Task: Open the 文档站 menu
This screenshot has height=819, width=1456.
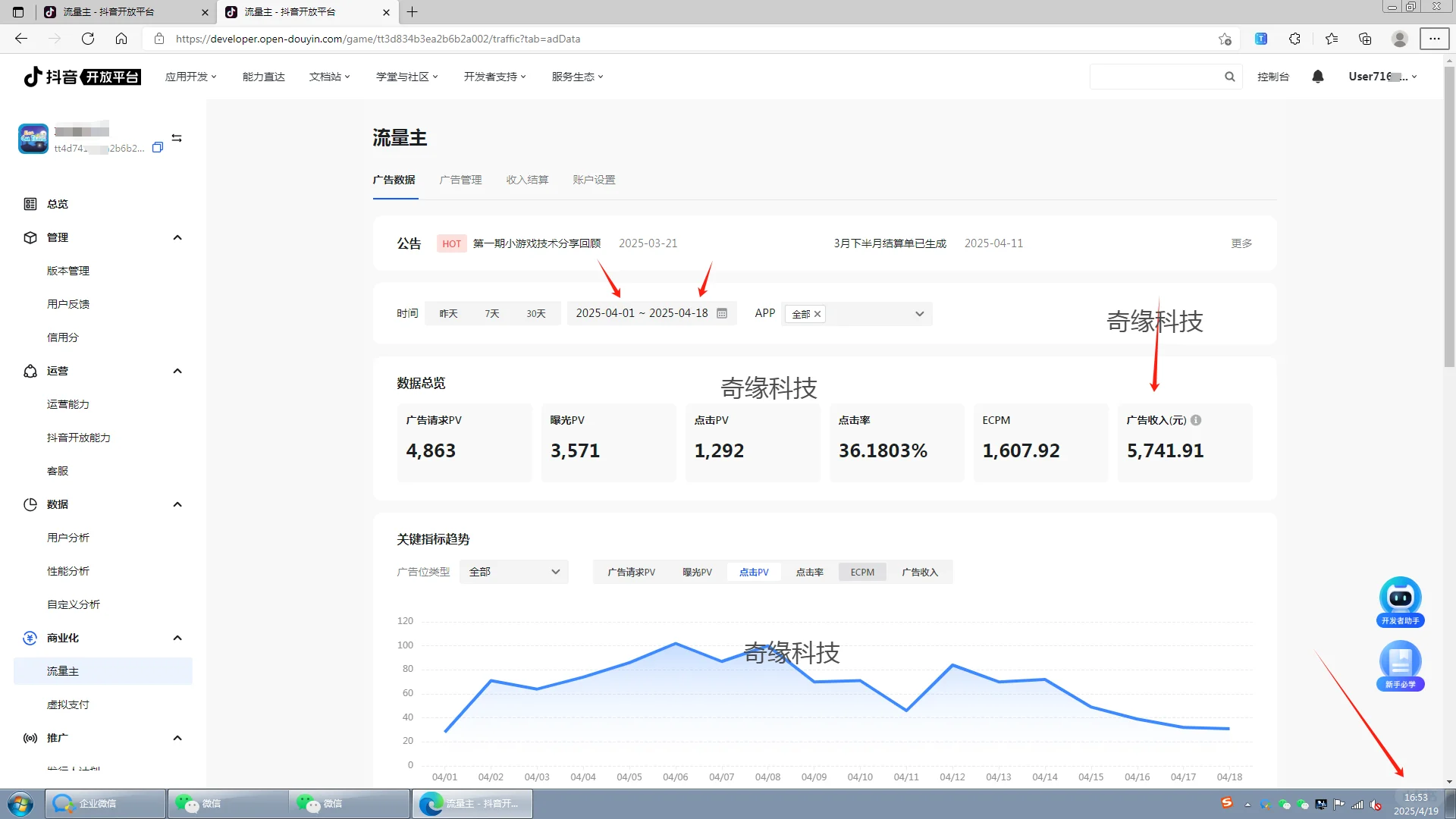Action: click(x=328, y=76)
